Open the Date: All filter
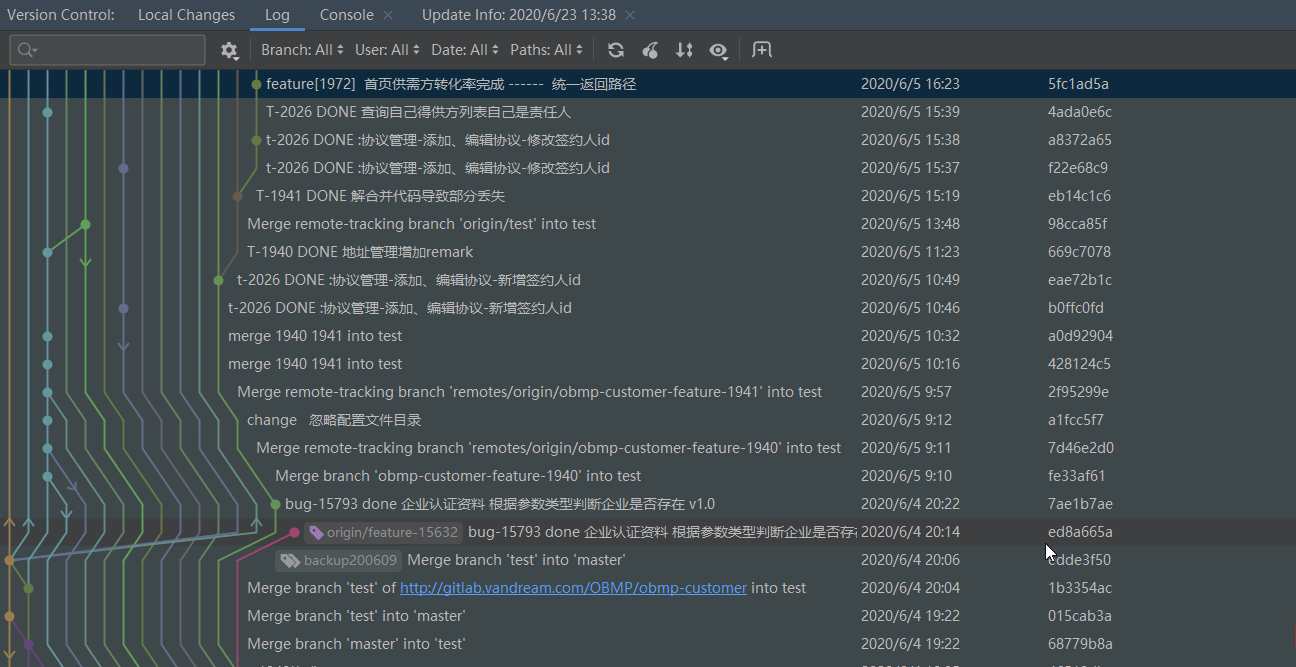The width and height of the screenshot is (1296, 667). click(461, 49)
